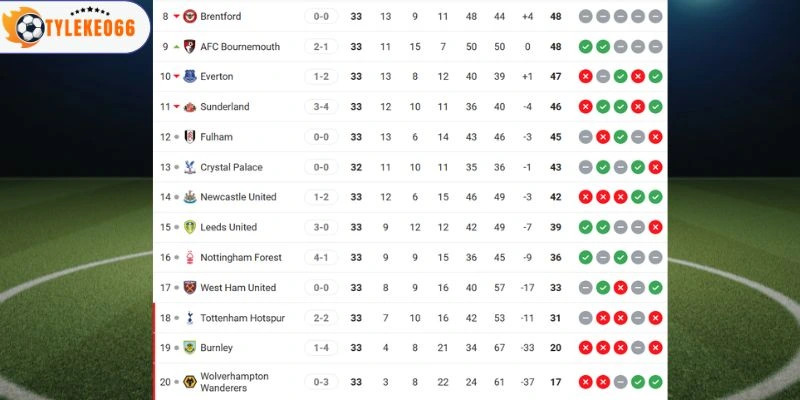Image resolution: width=800 pixels, height=400 pixels.
Task: Click the 1-4 score button for Burnley
Action: 321,348
